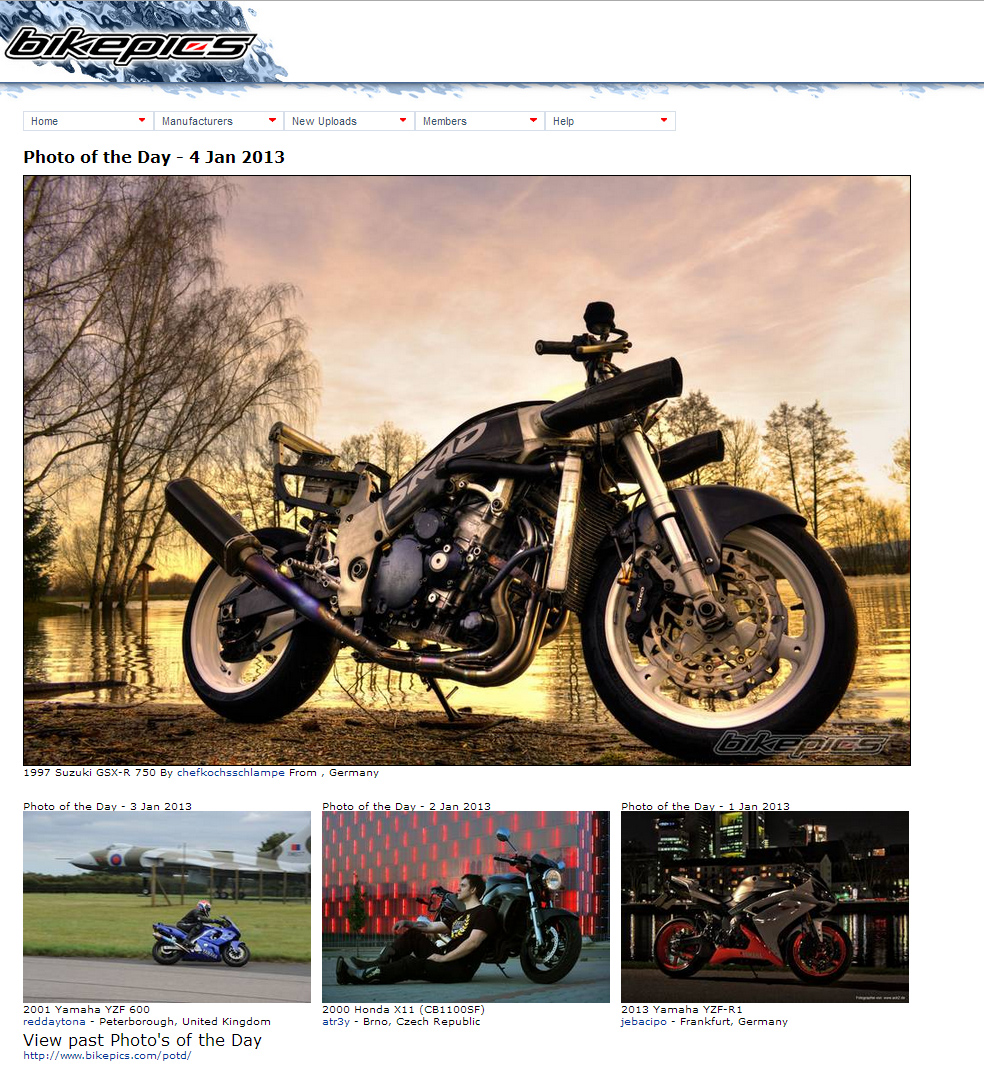Visit atr3y's member profile
984x1071 pixels.
pyautogui.click(x=336, y=1022)
